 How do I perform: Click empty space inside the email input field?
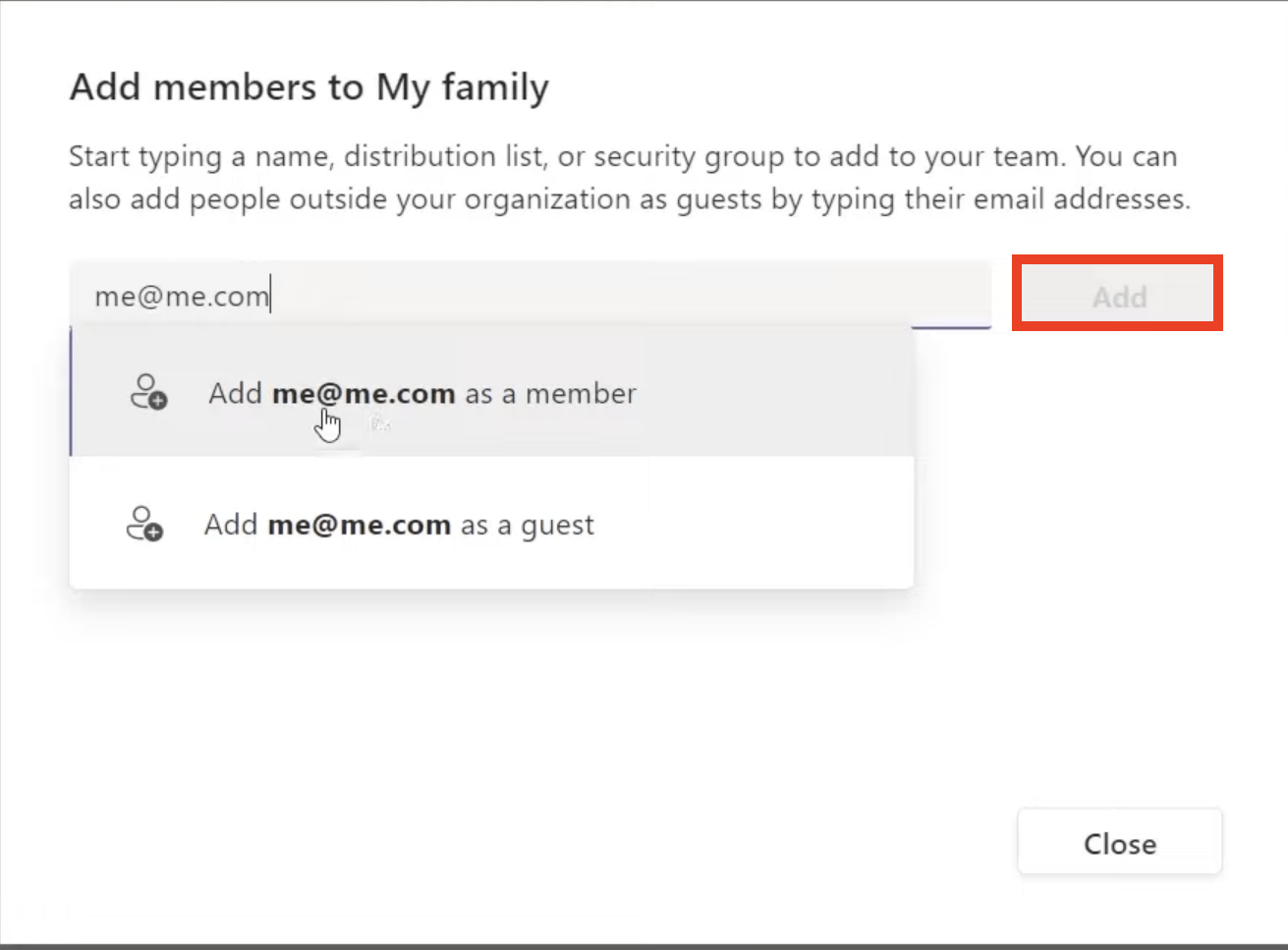(x=629, y=295)
